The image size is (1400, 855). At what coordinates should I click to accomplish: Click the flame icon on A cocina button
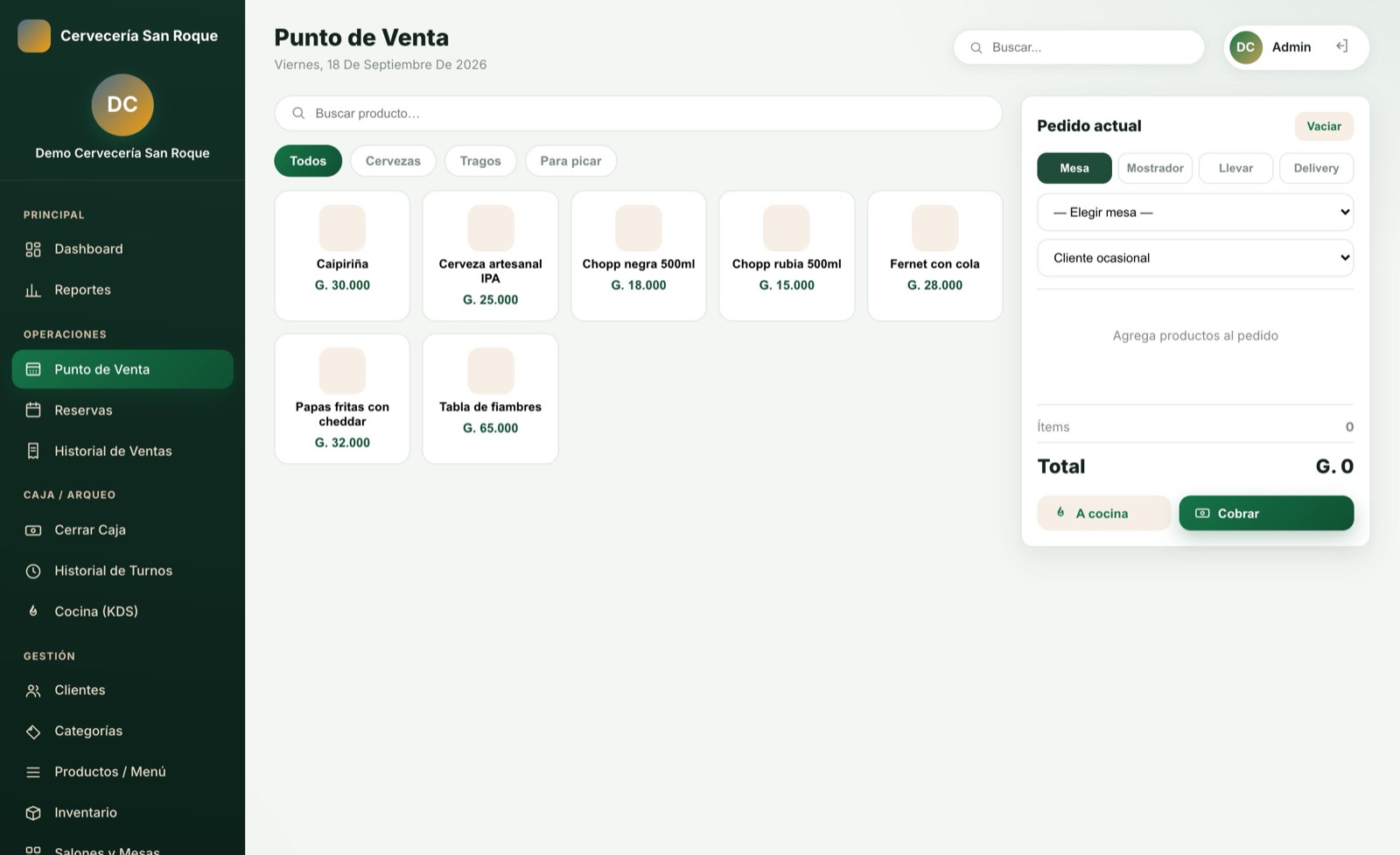(1060, 513)
